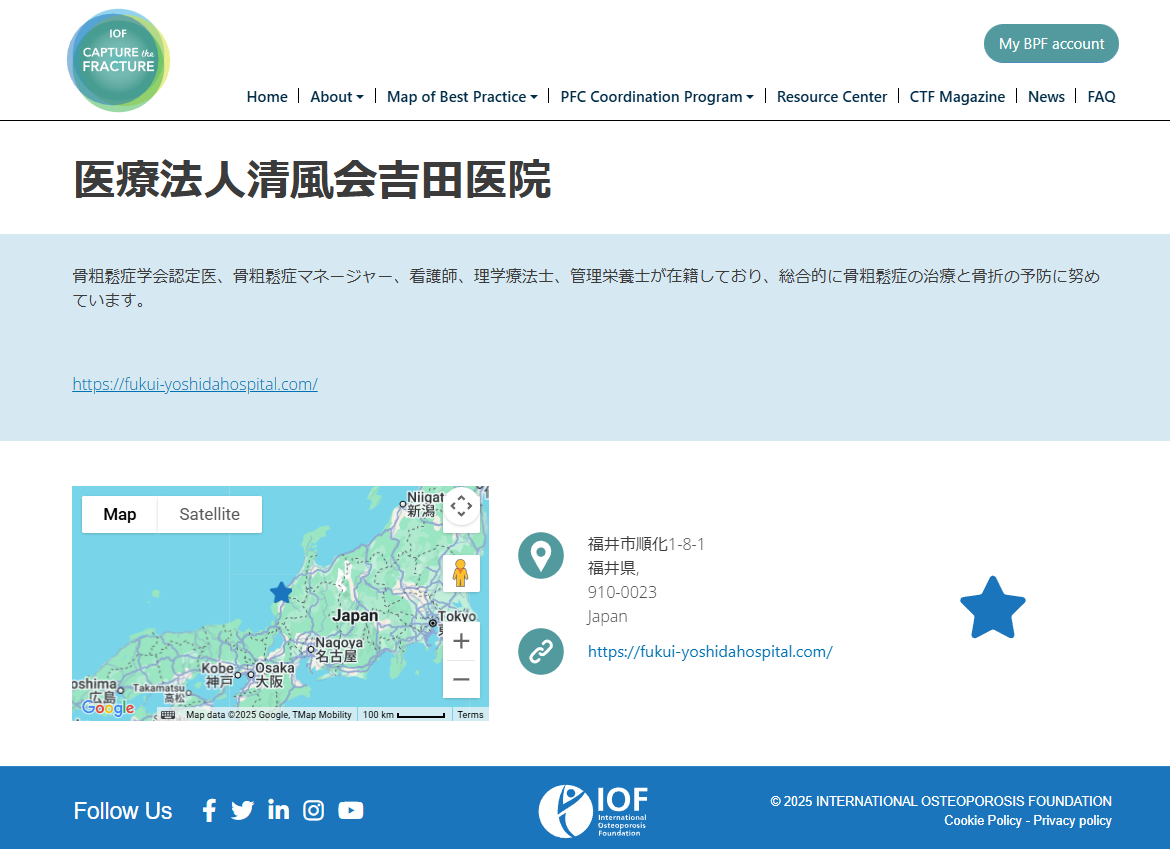Screen dimensions: 1170x849
Task: Open the Twitter social icon
Action: [242, 810]
